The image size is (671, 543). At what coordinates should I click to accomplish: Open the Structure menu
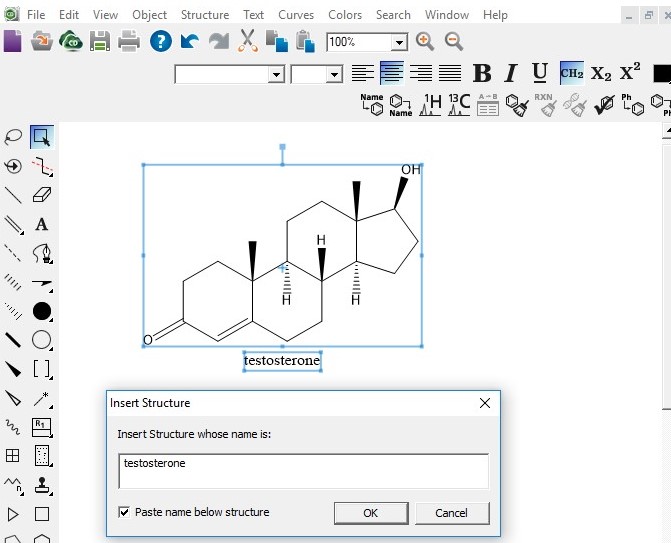coord(204,15)
